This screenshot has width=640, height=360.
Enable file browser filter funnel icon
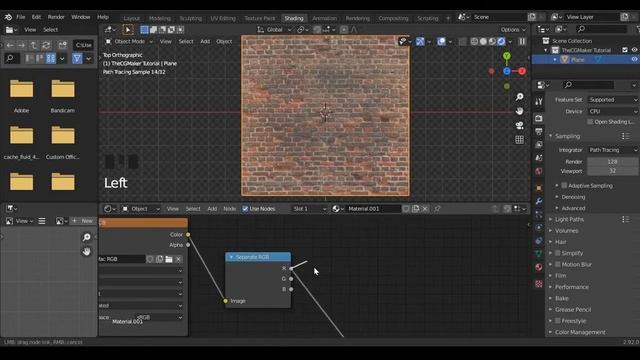pos(77,58)
